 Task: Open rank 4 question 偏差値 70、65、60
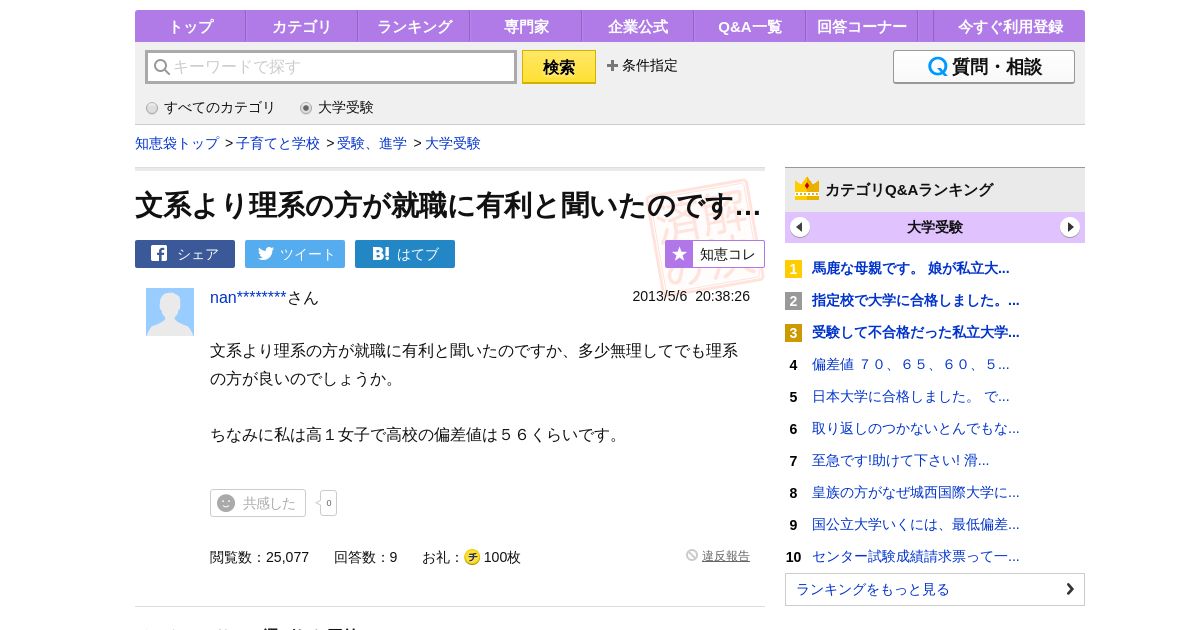tap(910, 364)
